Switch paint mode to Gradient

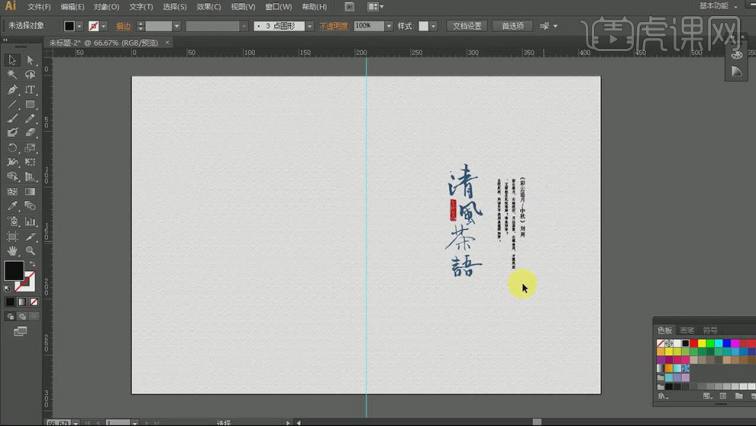coord(22,301)
